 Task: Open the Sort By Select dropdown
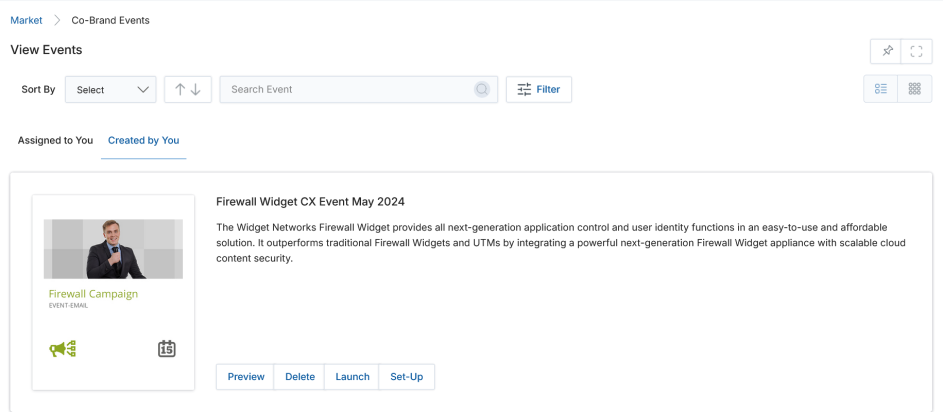point(111,90)
